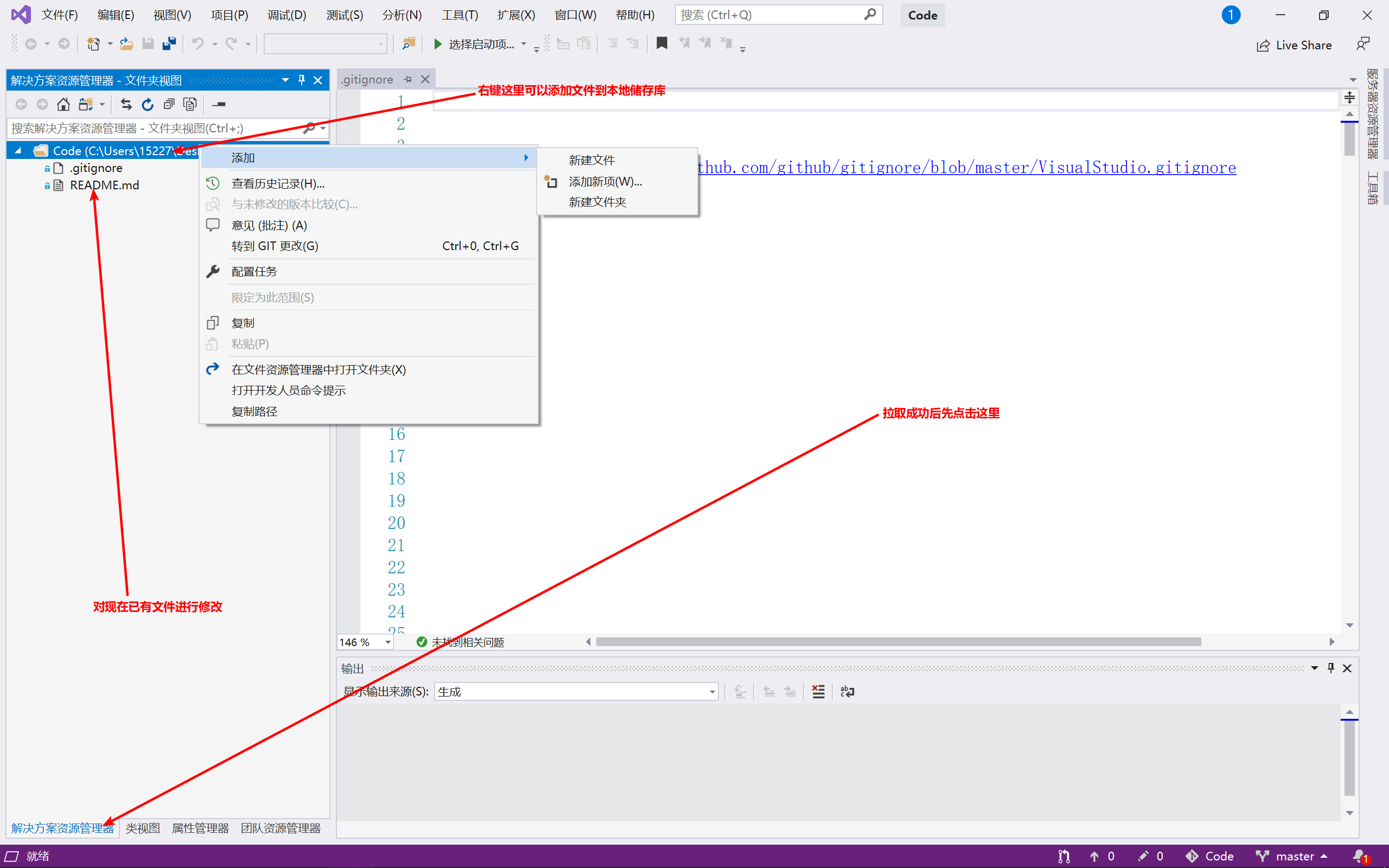The height and width of the screenshot is (868, 1389).
Task: Open the 扩展(X) menu
Action: pos(516,15)
